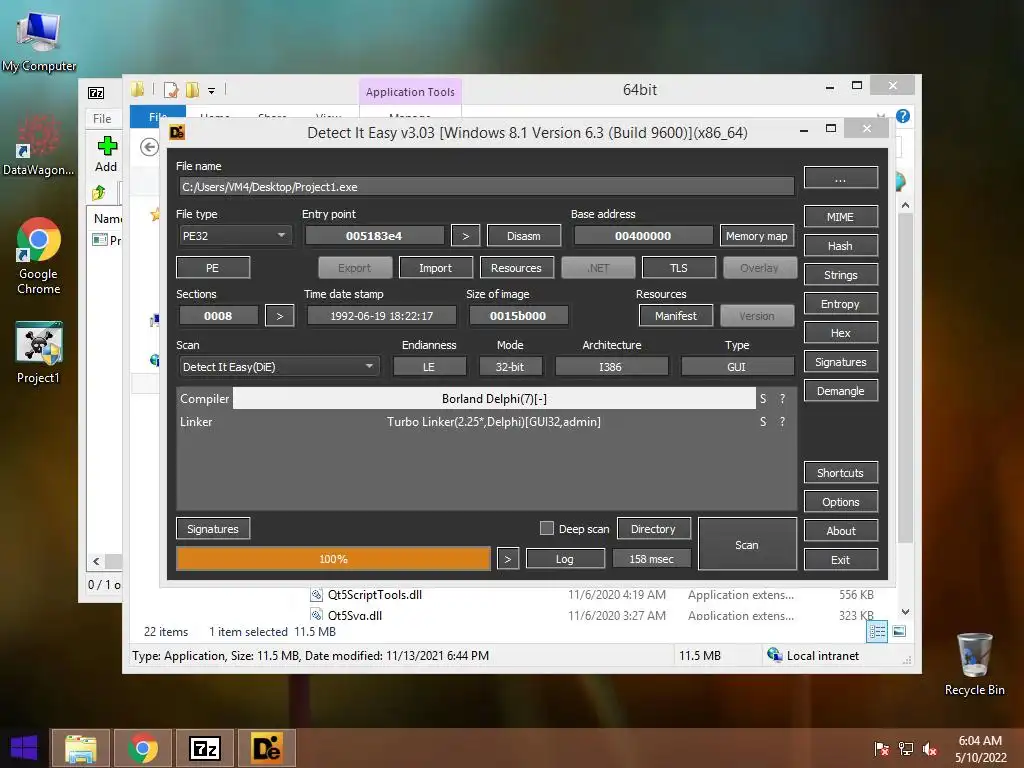Screen dimensions: 1024x768
Task: Click the PE button
Action: 213,268
